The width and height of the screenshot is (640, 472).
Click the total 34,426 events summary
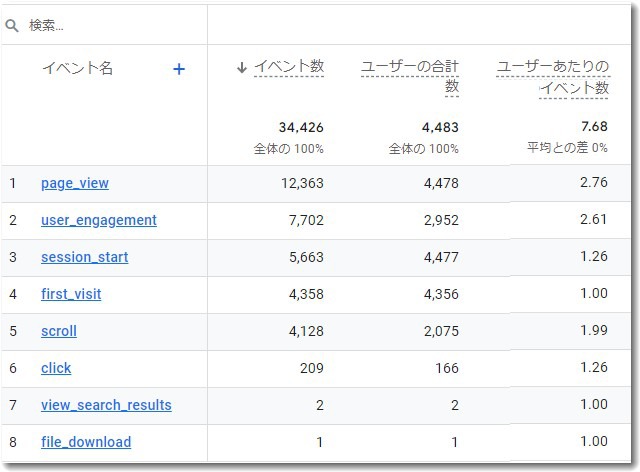301,127
